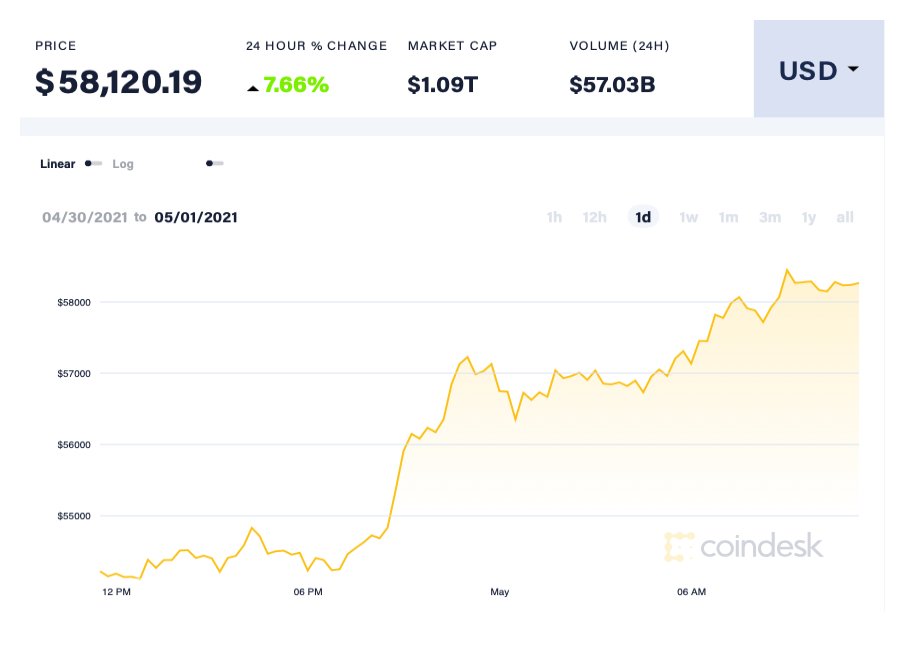View the 1m monthly chart
The height and width of the screenshot is (672, 905).
tap(728, 217)
